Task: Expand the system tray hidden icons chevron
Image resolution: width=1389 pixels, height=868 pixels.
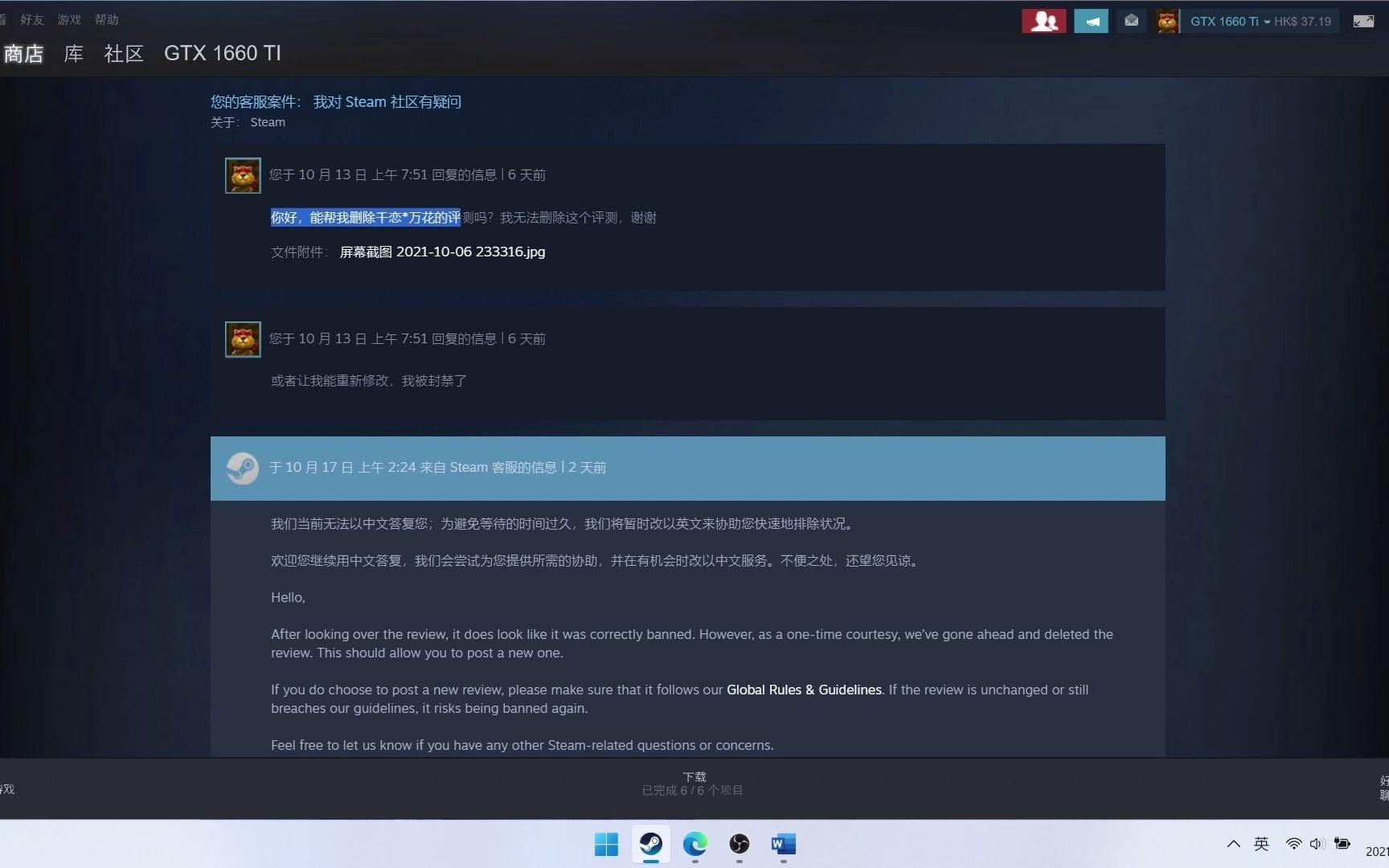Action: point(1233,844)
